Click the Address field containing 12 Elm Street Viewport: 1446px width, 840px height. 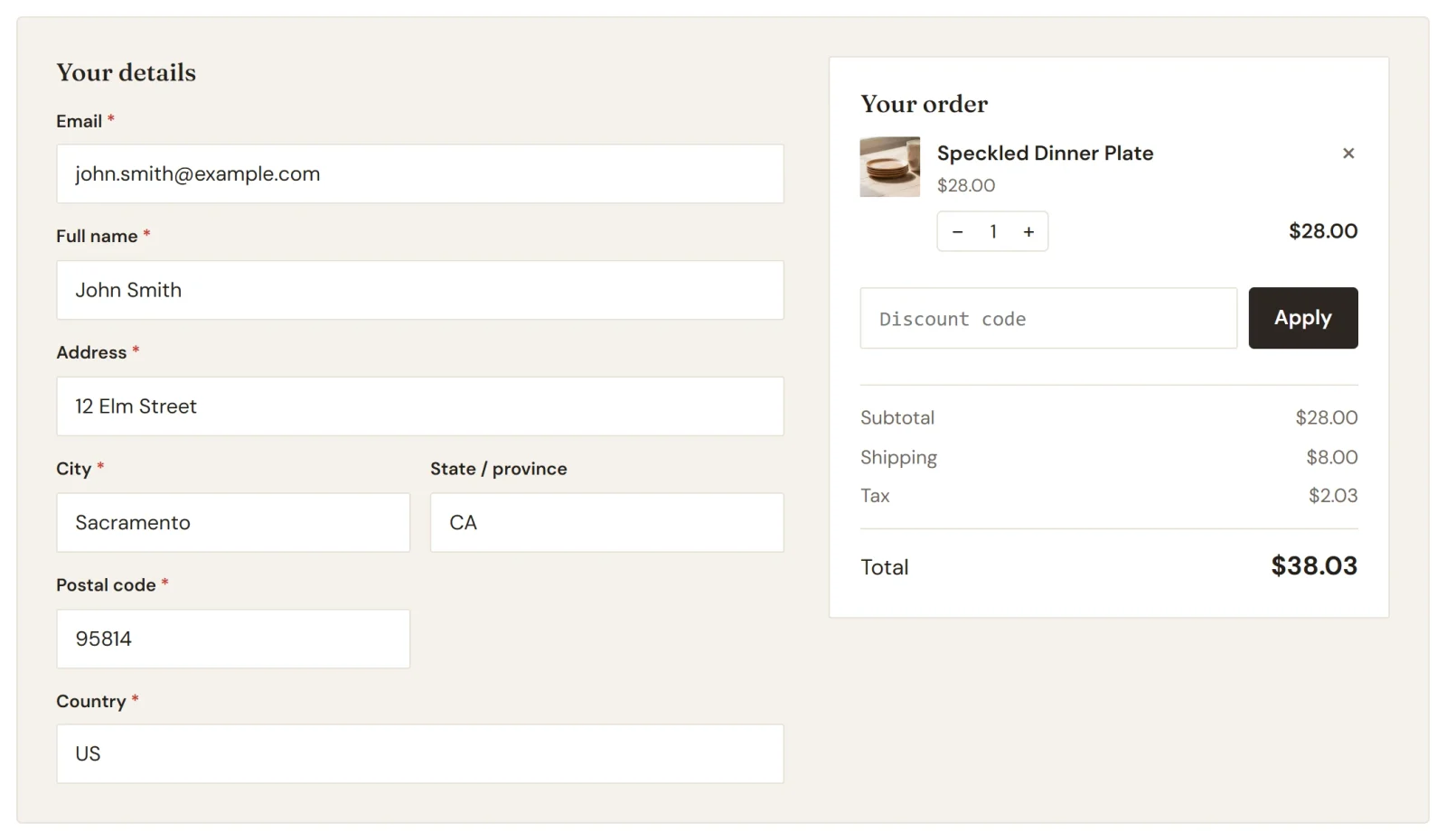(420, 406)
